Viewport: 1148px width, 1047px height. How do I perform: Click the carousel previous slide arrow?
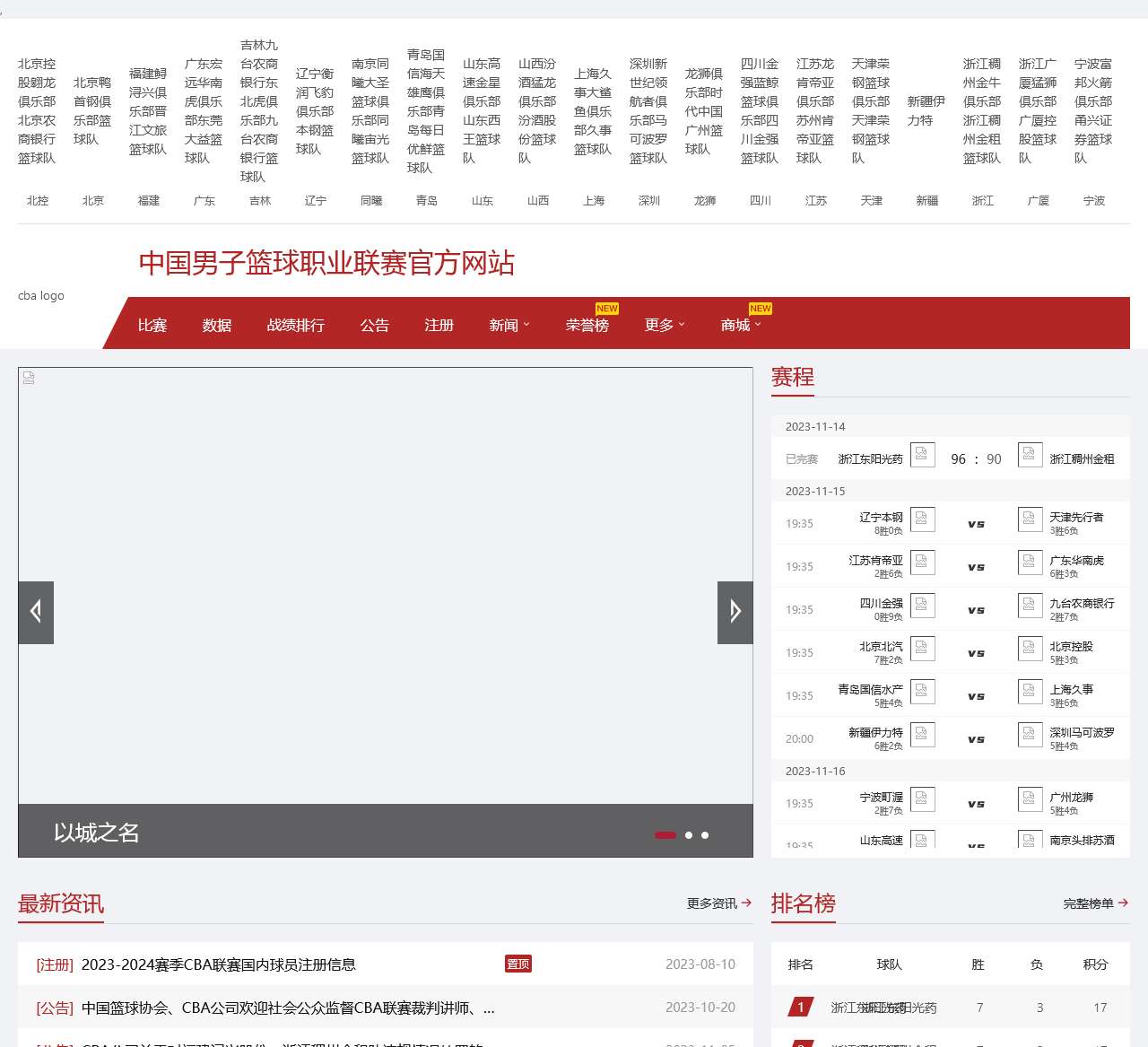click(36, 613)
